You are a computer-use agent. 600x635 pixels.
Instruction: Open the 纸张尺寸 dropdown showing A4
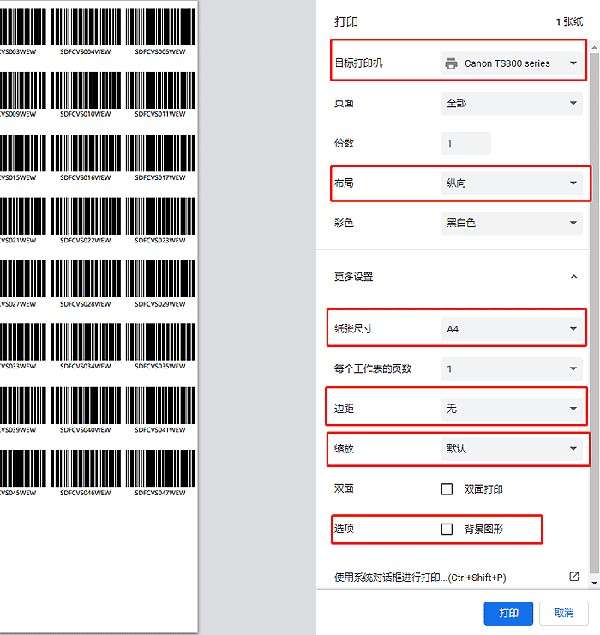(x=512, y=328)
